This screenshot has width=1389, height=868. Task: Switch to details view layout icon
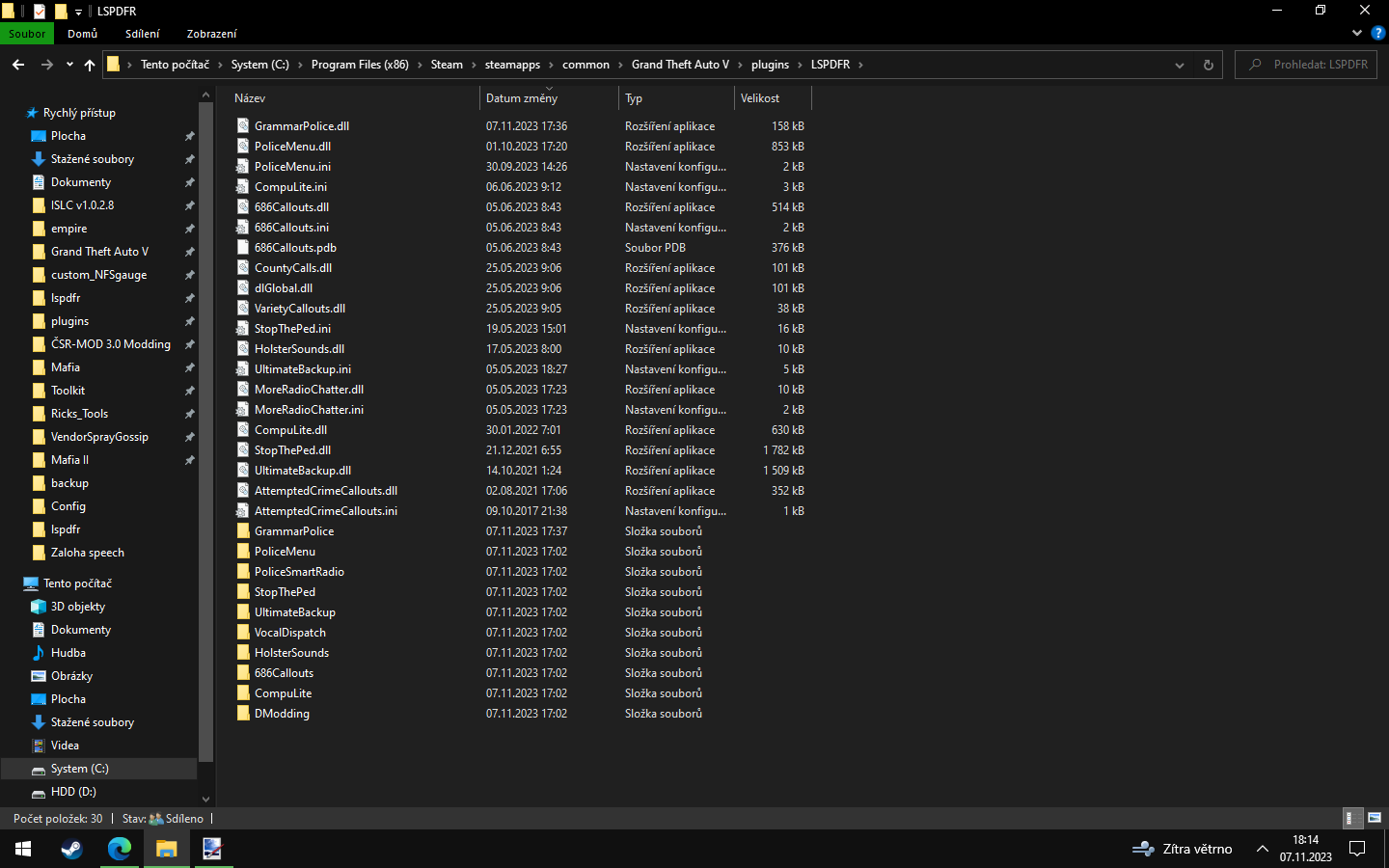(1353, 818)
